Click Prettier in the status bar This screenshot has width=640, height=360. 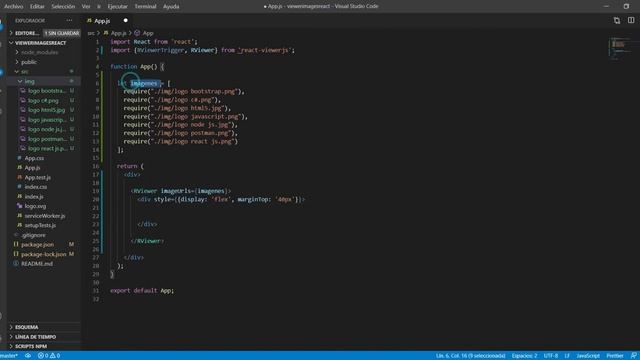(x=615, y=356)
